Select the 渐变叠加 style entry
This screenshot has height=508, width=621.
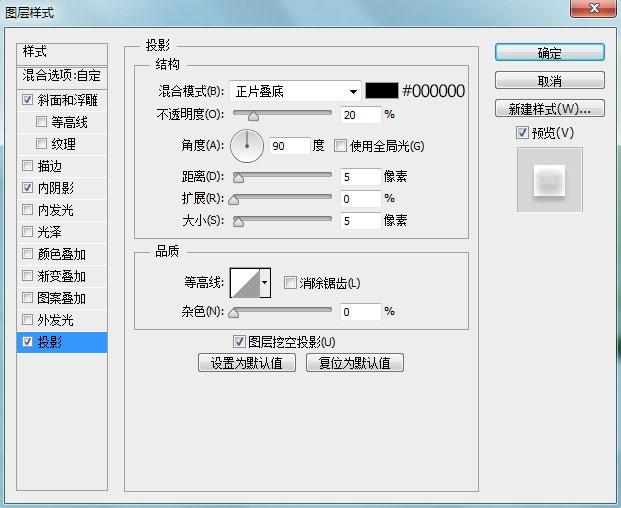[62, 276]
